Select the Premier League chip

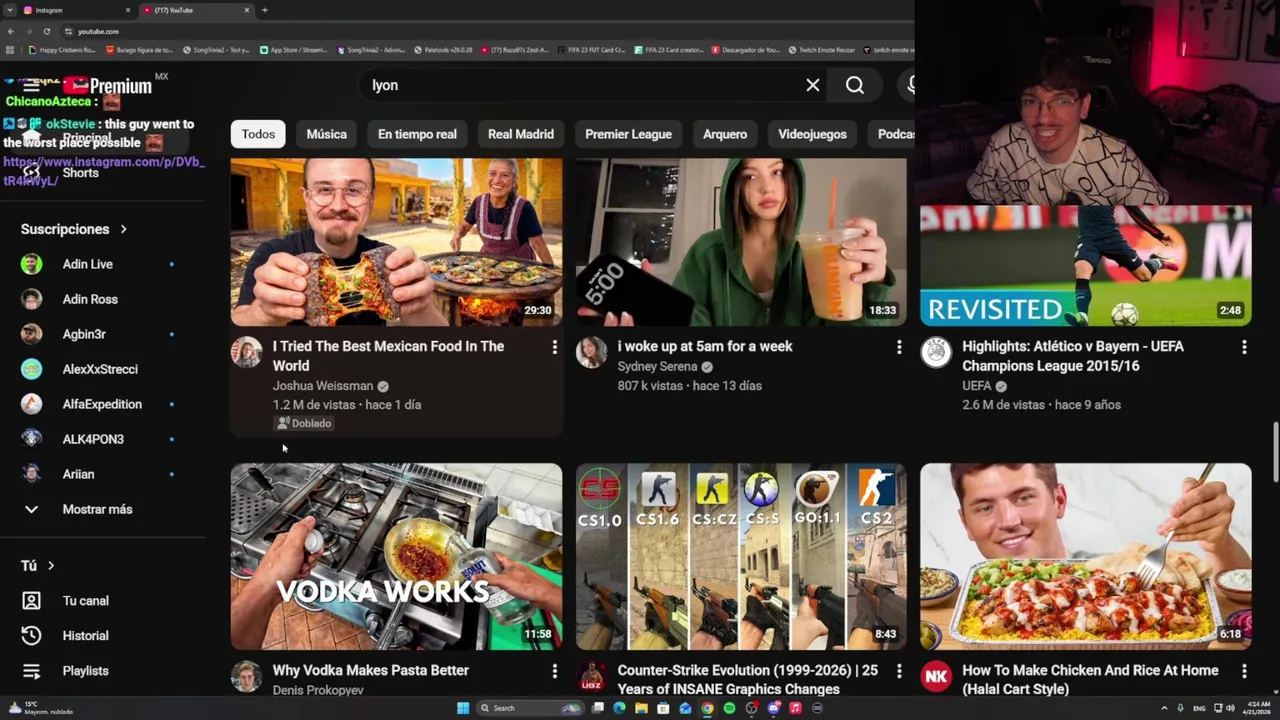629,134
